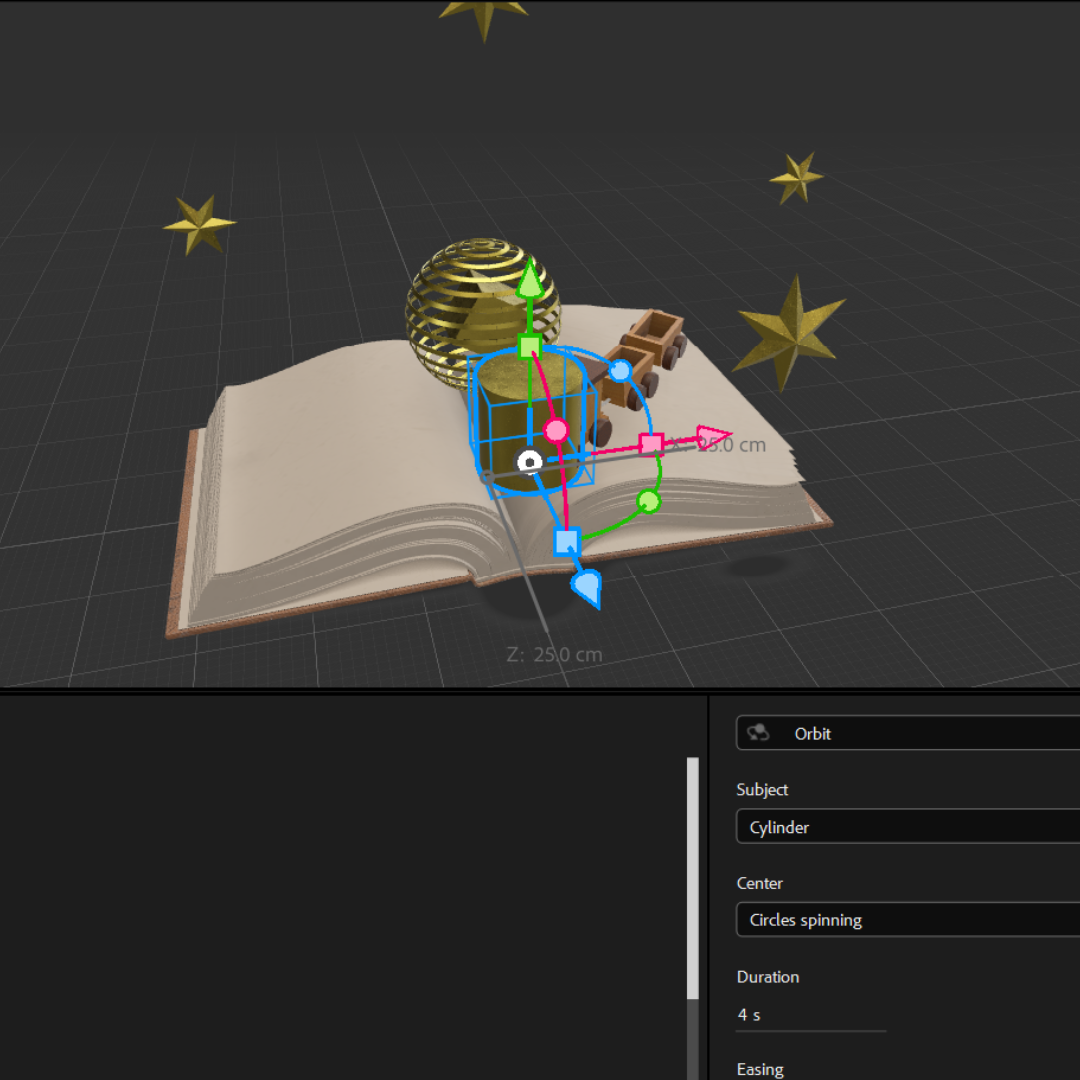The width and height of the screenshot is (1080, 1080).
Task: Click the Orbit button
Action: pyautogui.click(x=813, y=733)
